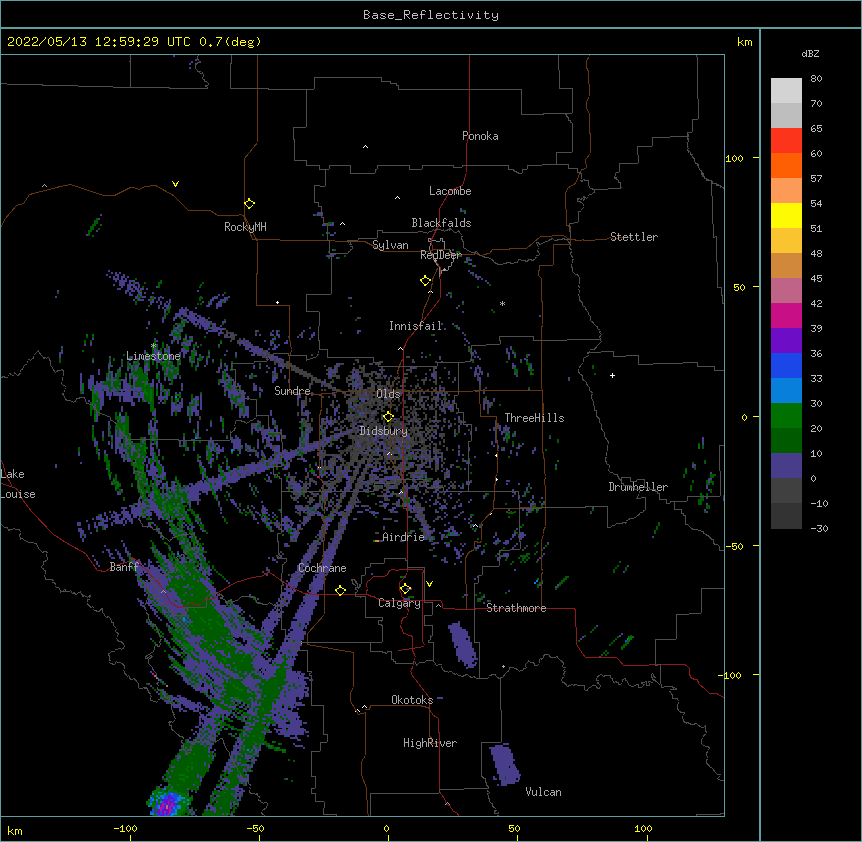Select the orange 60-57 dBZ legend band
The height and width of the screenshot is (842, 862).
[x=786, y=165]
